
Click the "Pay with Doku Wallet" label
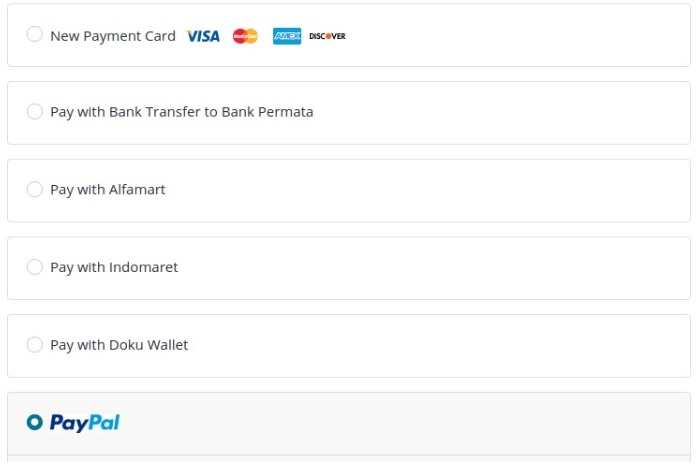(119, 345)
